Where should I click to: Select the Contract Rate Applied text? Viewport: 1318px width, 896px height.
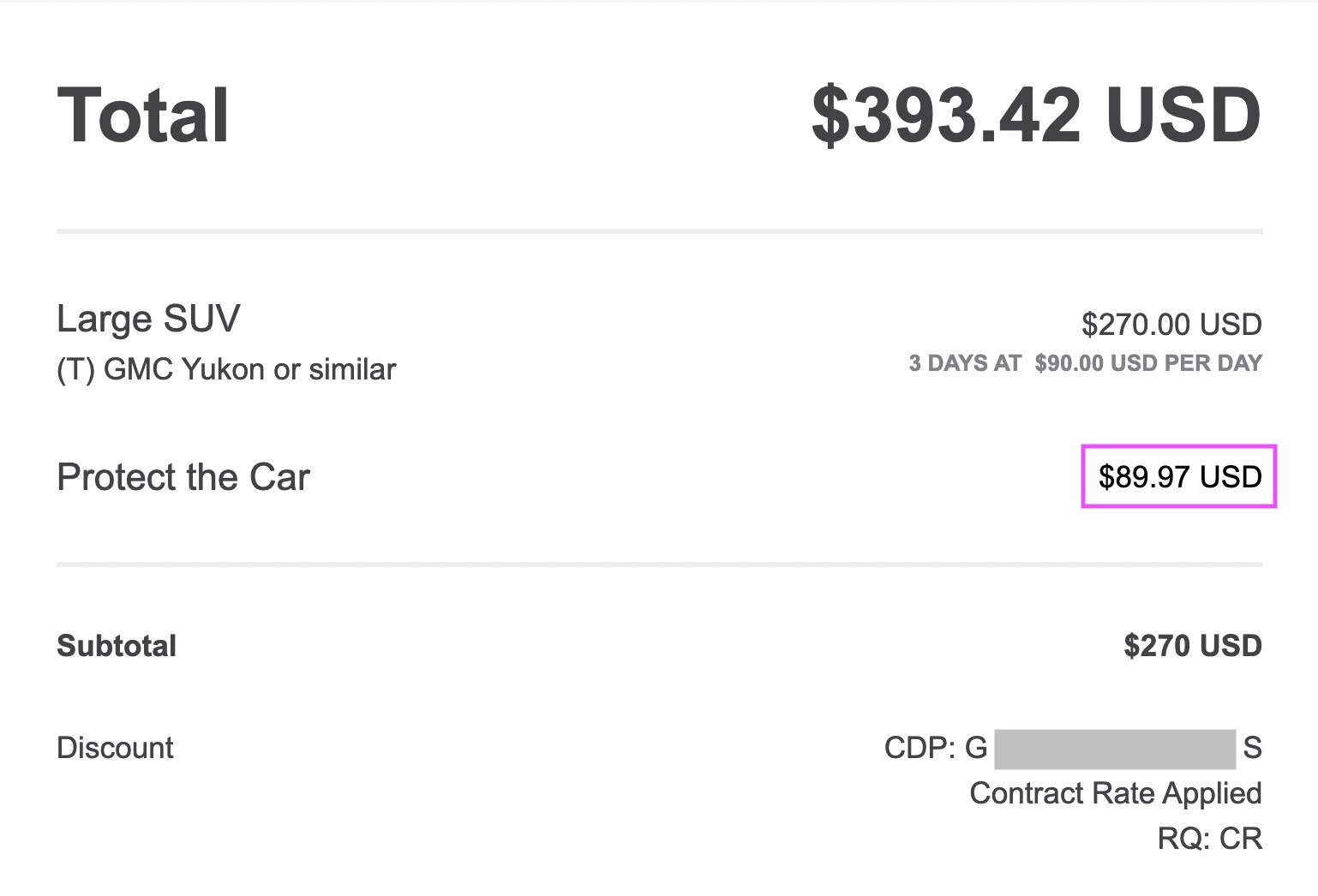pyautogui.click(x=1116, y=793)
